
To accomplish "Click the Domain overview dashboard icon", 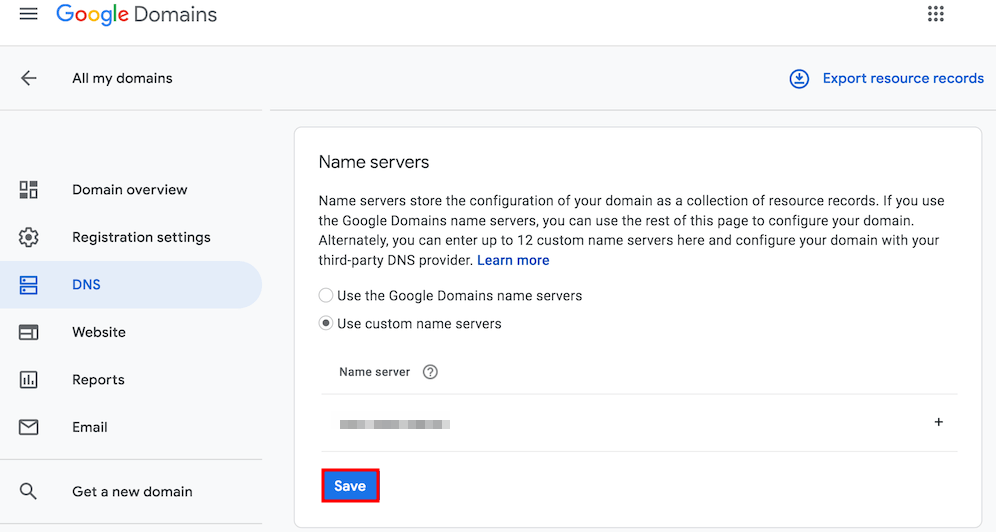I will (29, 190).
